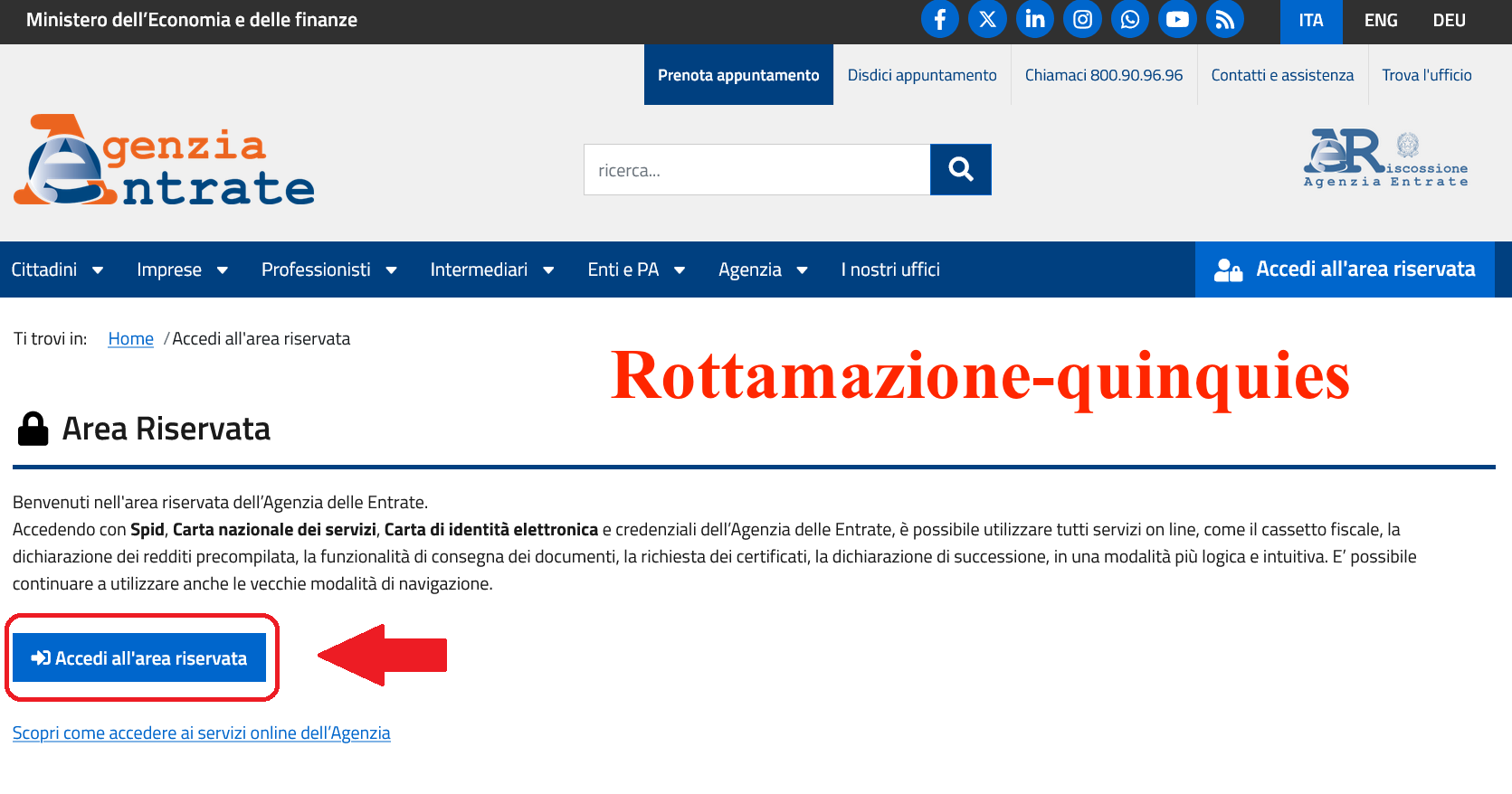
Task: Open Contatti e assistenza link
Action: (x=1282, y=75)
